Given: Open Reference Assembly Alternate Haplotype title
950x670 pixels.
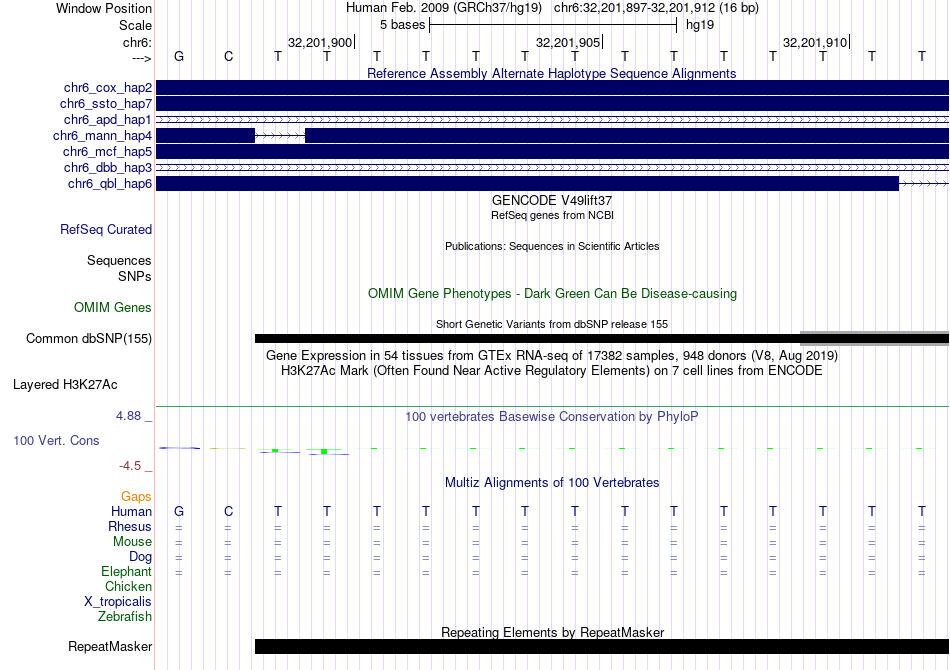Looking at the screenshot, I should point(551,74).
